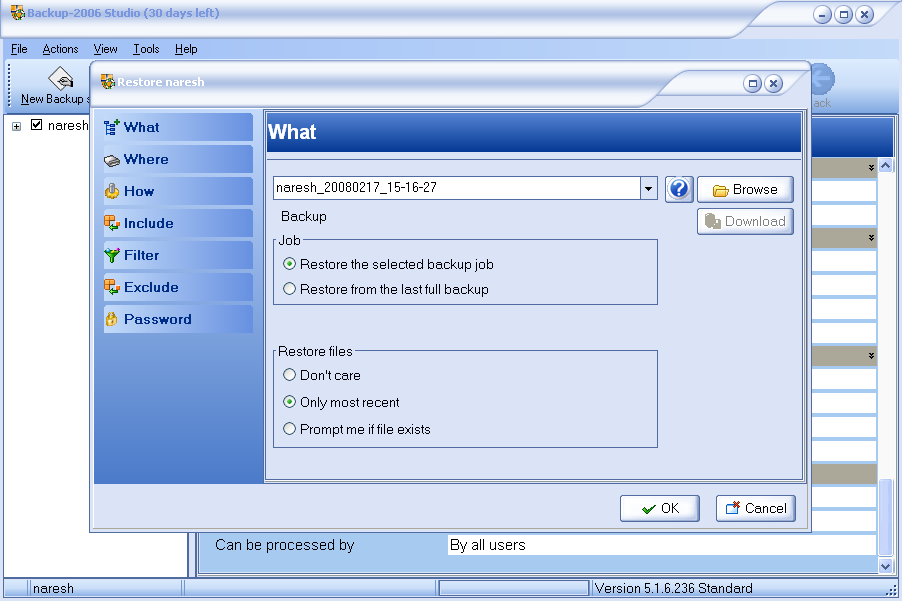The image size is (902, 601).
Task: Click the Download button
Action: [745, 221]
